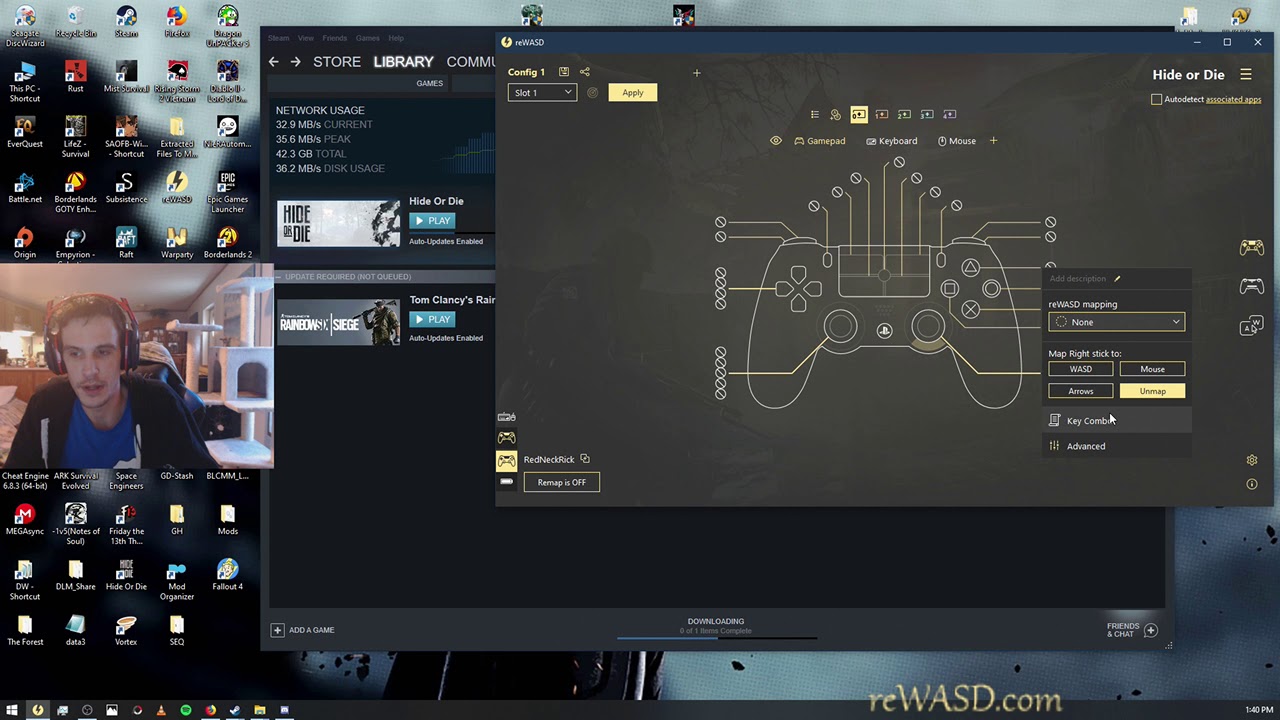The width and height of the screenshot is (1280, 720).
Task: Expand reWASD mapping None dropdown
Action: point(1117,322)
